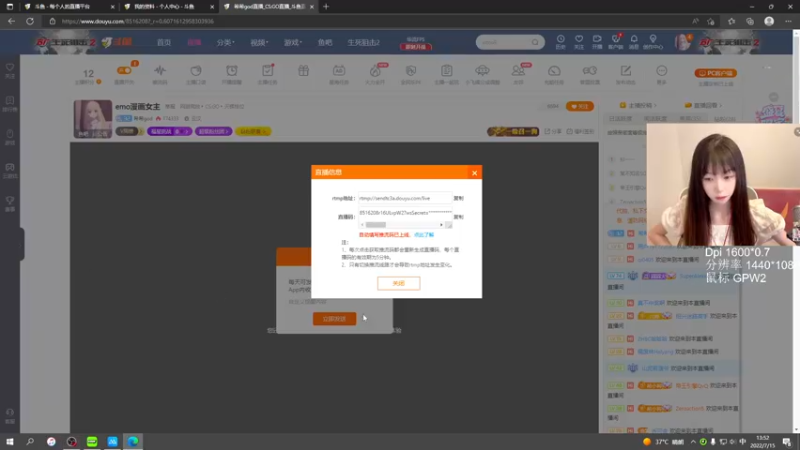Open the 消息 bell icon in header
Viewport: 800px width, 450px height.
pyautogui.click(x=634, y=42)
